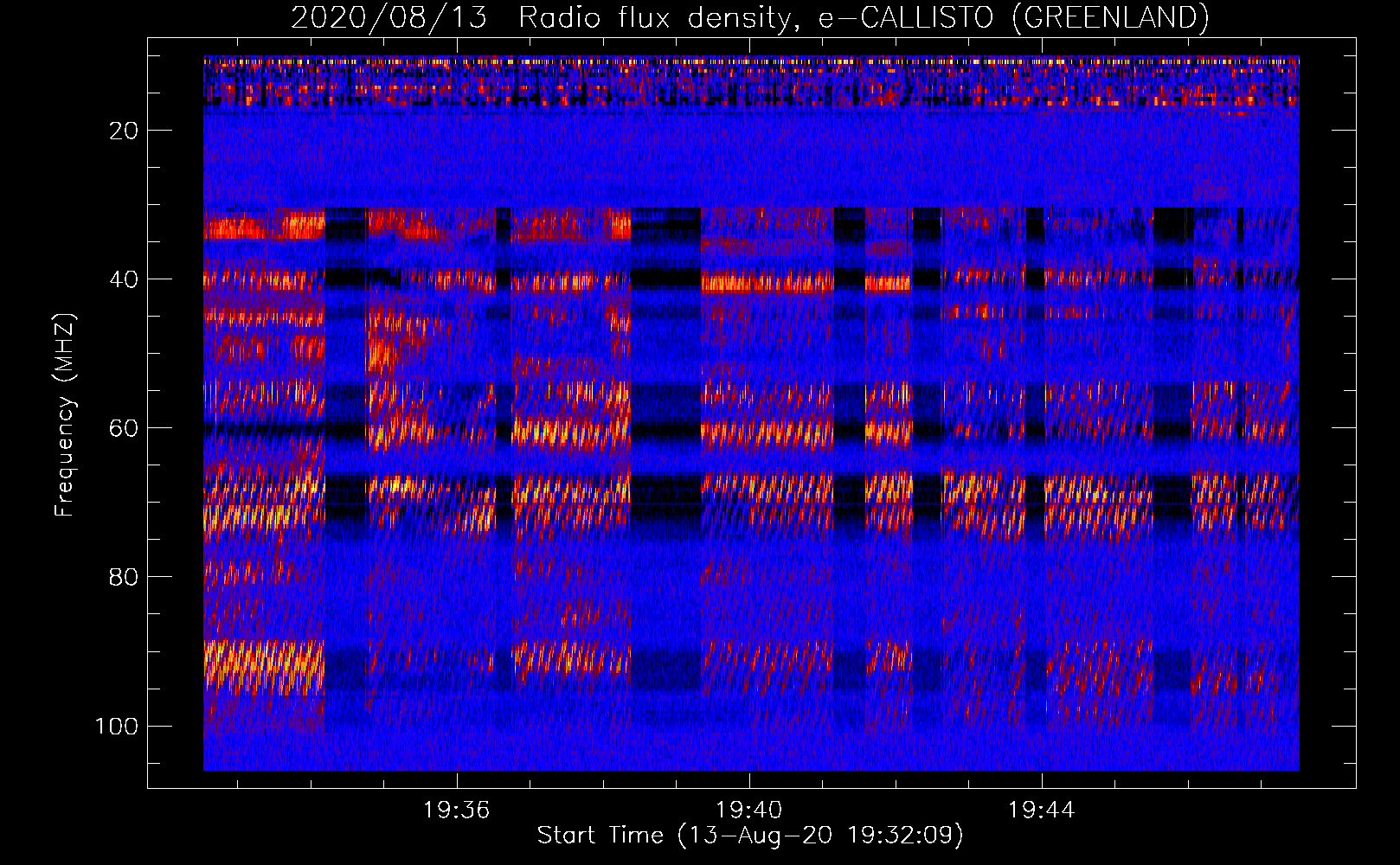Viewport: 1400px width, 865px height.
Task: Click the 19:36 time tick label
Action: (x=456, y=811)
